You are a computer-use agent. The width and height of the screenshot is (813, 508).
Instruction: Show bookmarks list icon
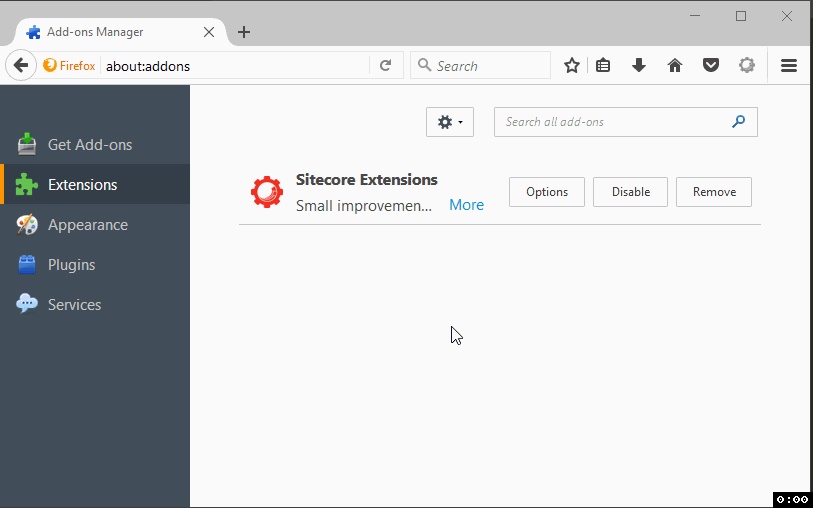(x=602, y=65)
